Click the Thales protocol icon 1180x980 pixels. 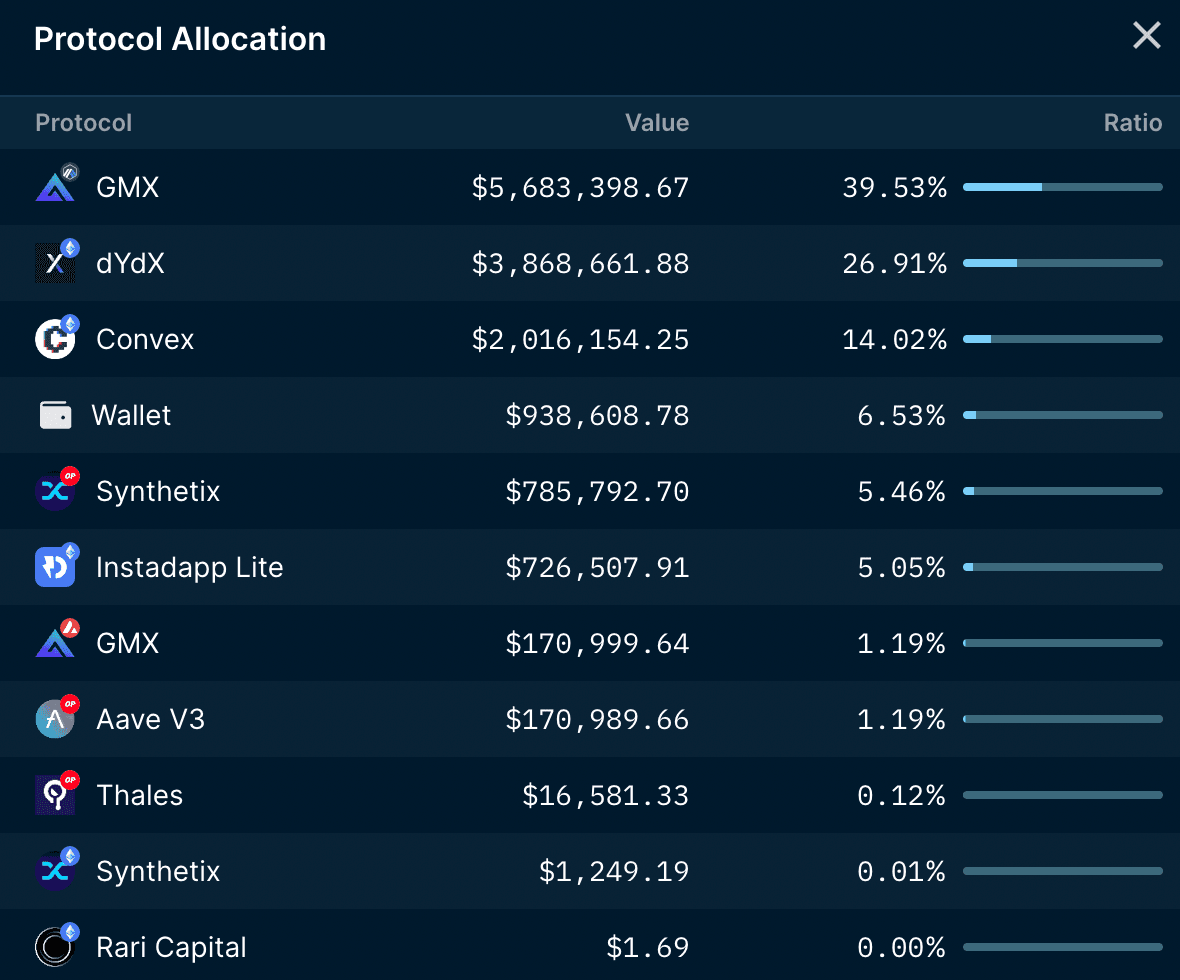click(x=55, y=795)
